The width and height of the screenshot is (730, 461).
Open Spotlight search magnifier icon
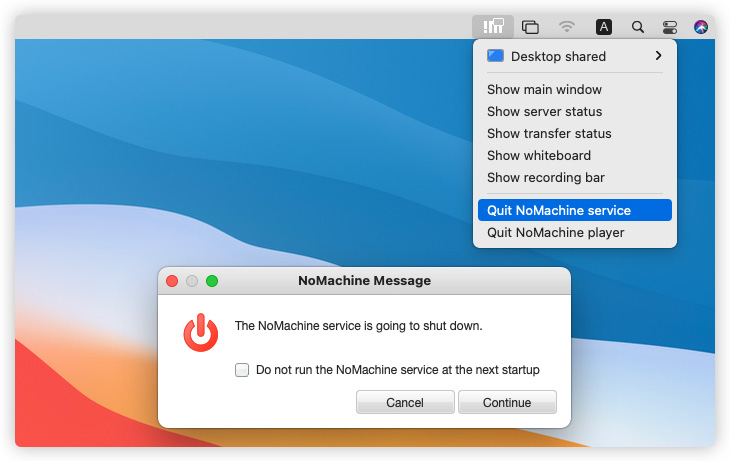tap(637, 27)
